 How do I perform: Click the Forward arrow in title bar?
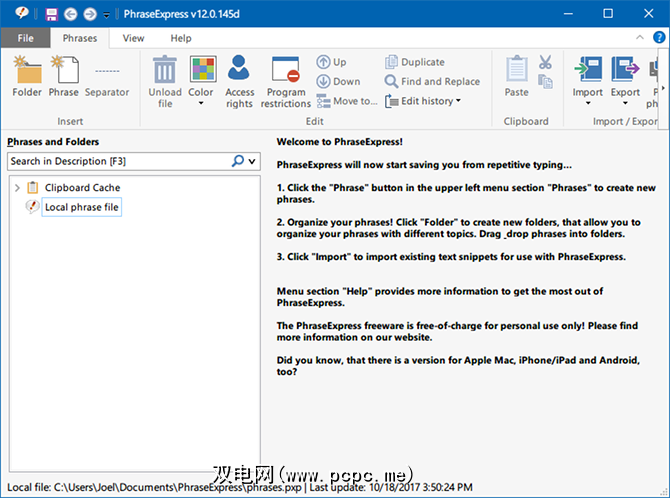click(90, 14)
